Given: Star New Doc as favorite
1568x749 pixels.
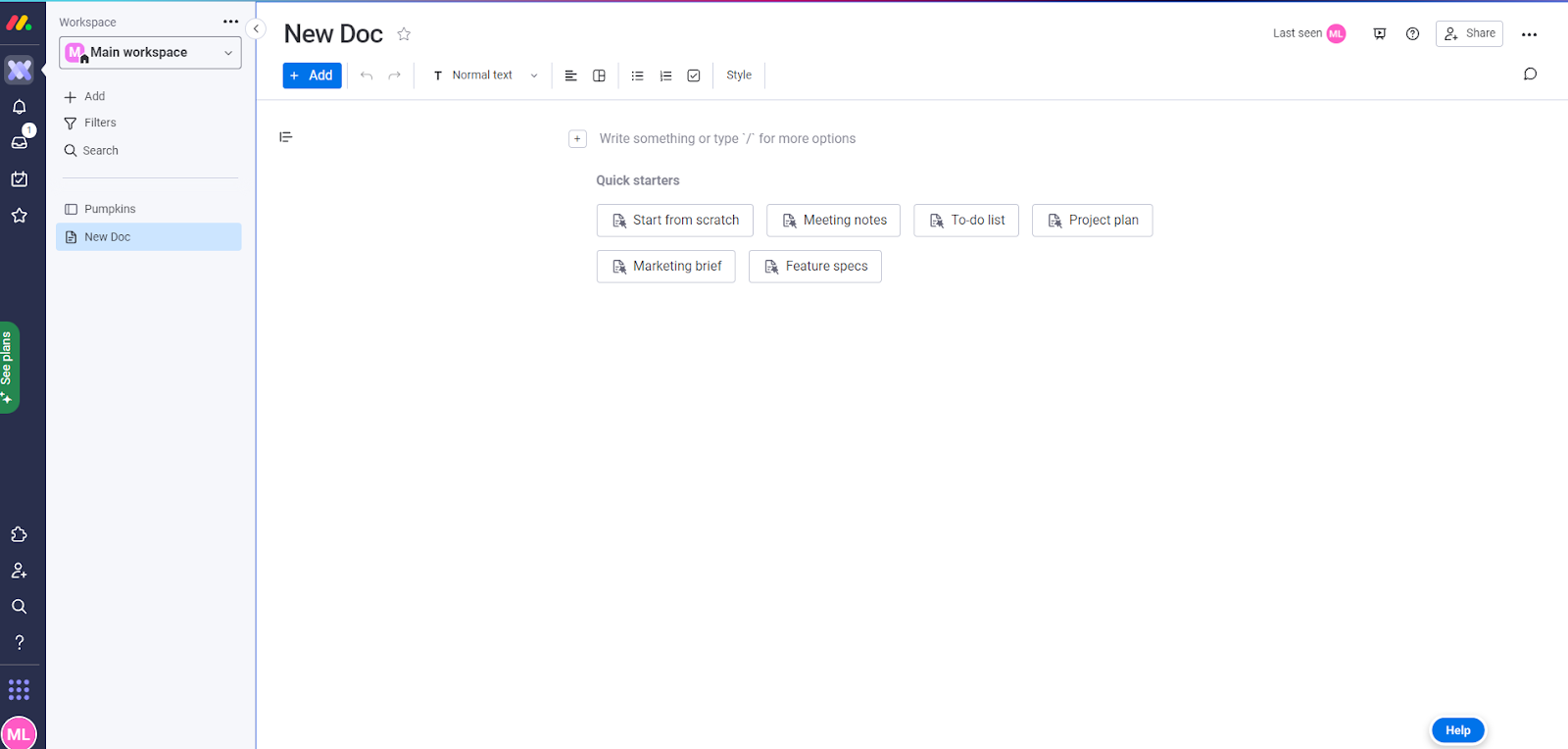Looking at the screenshot, I should pyautogui.click(x=404, y=34).
